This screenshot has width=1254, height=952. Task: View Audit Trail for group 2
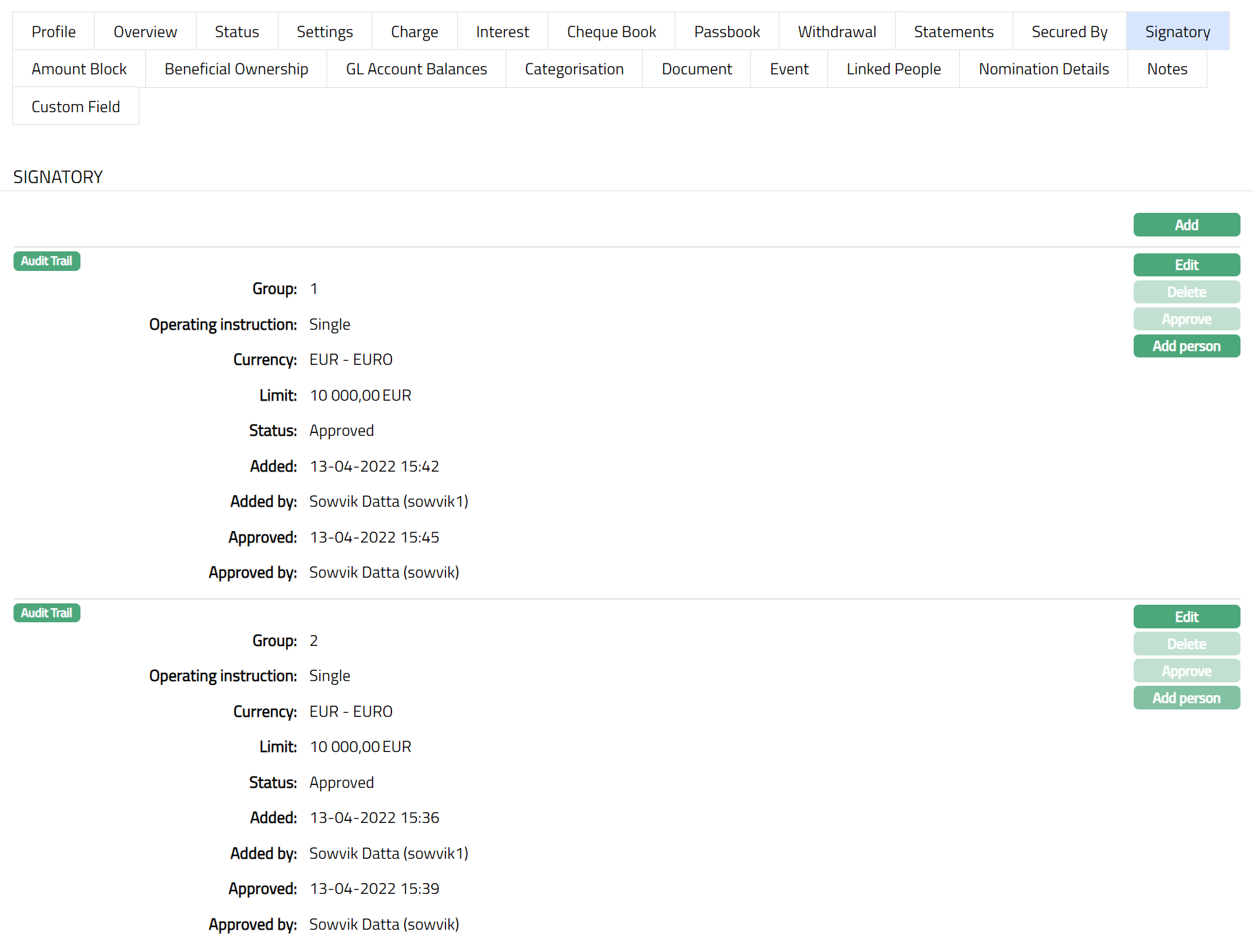pyautogui.click(x=47, y=613)
